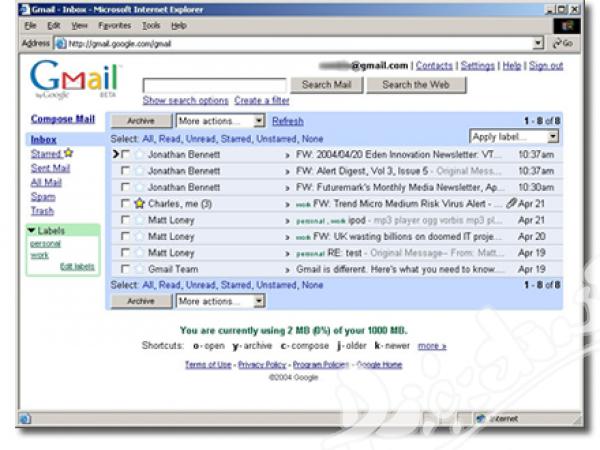Open the Help menu

click(x=178, y=26)
